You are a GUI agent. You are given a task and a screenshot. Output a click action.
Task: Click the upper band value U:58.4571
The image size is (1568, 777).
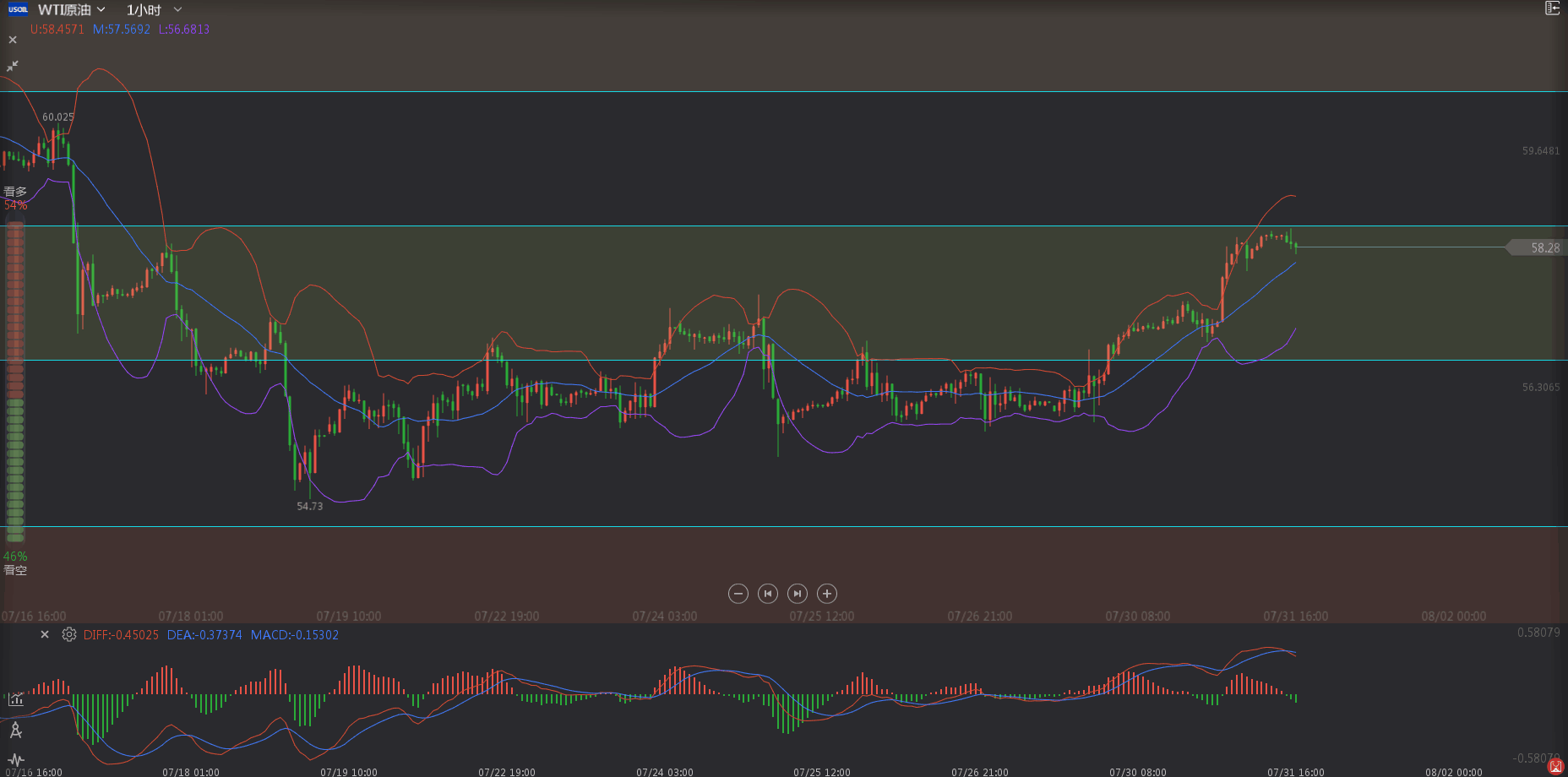(57, 29)
